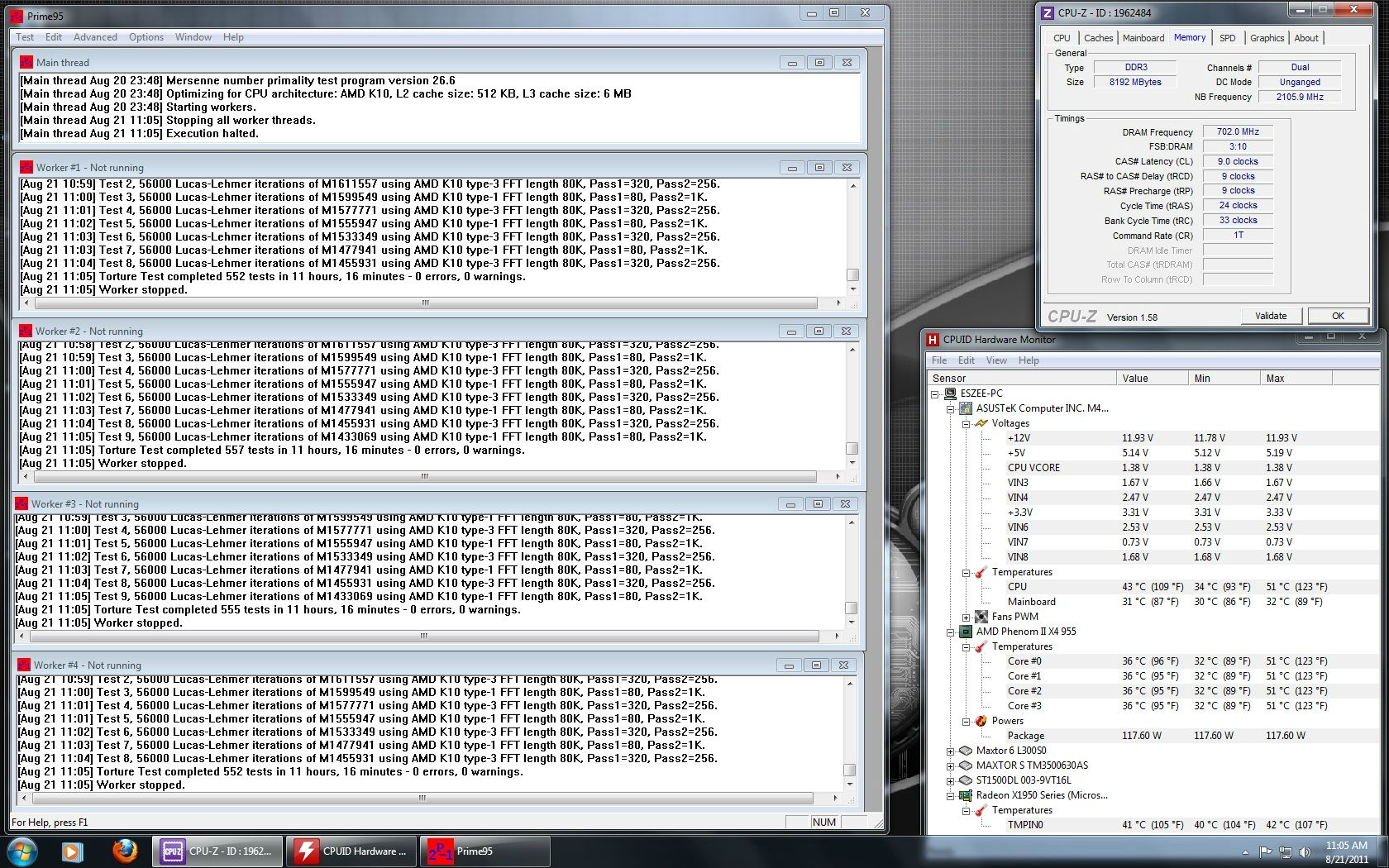Open the Action Center flag tray icon
1389x868 pixels.
point(1266,852)
